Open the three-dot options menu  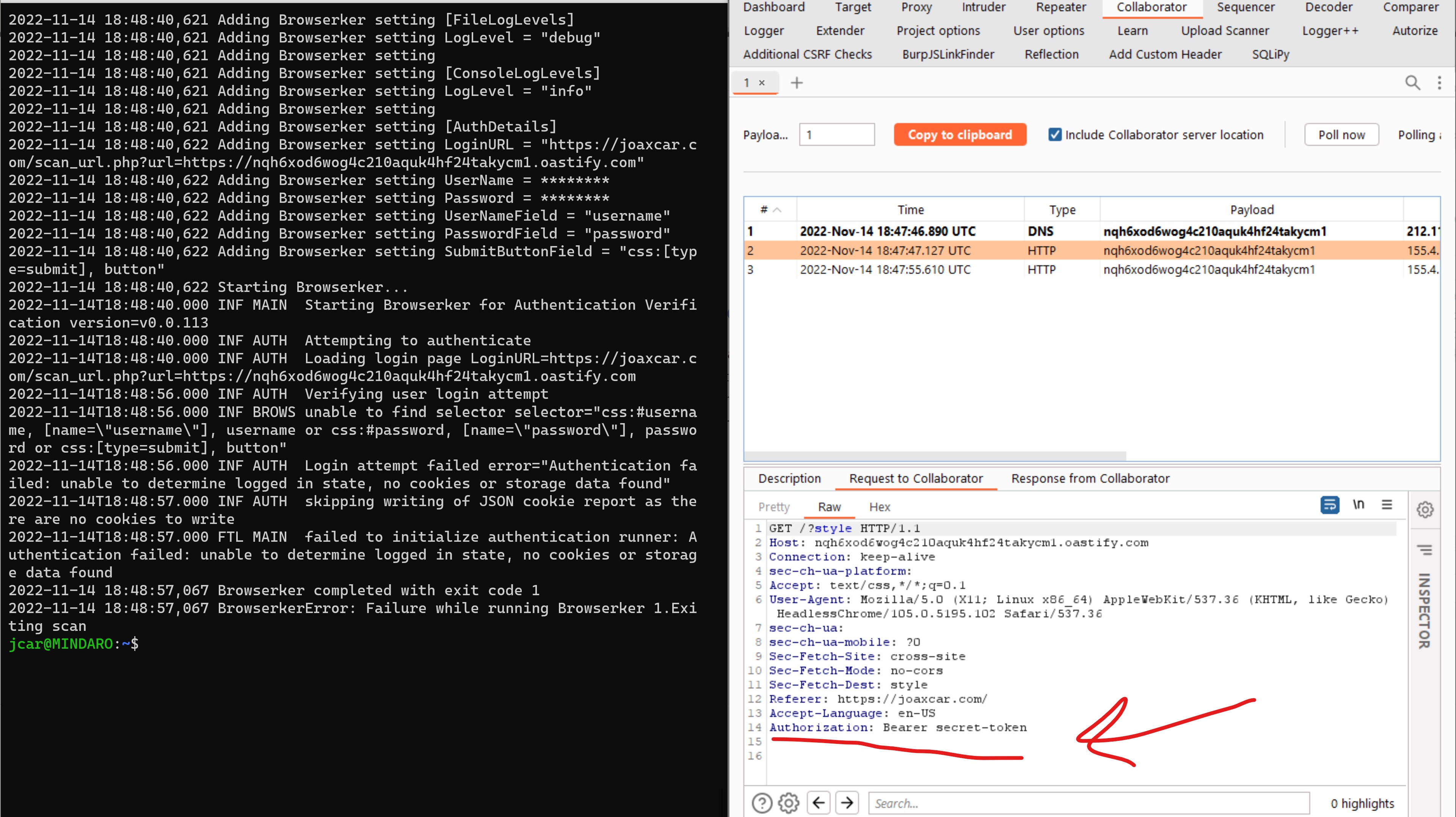(1439, 83)
